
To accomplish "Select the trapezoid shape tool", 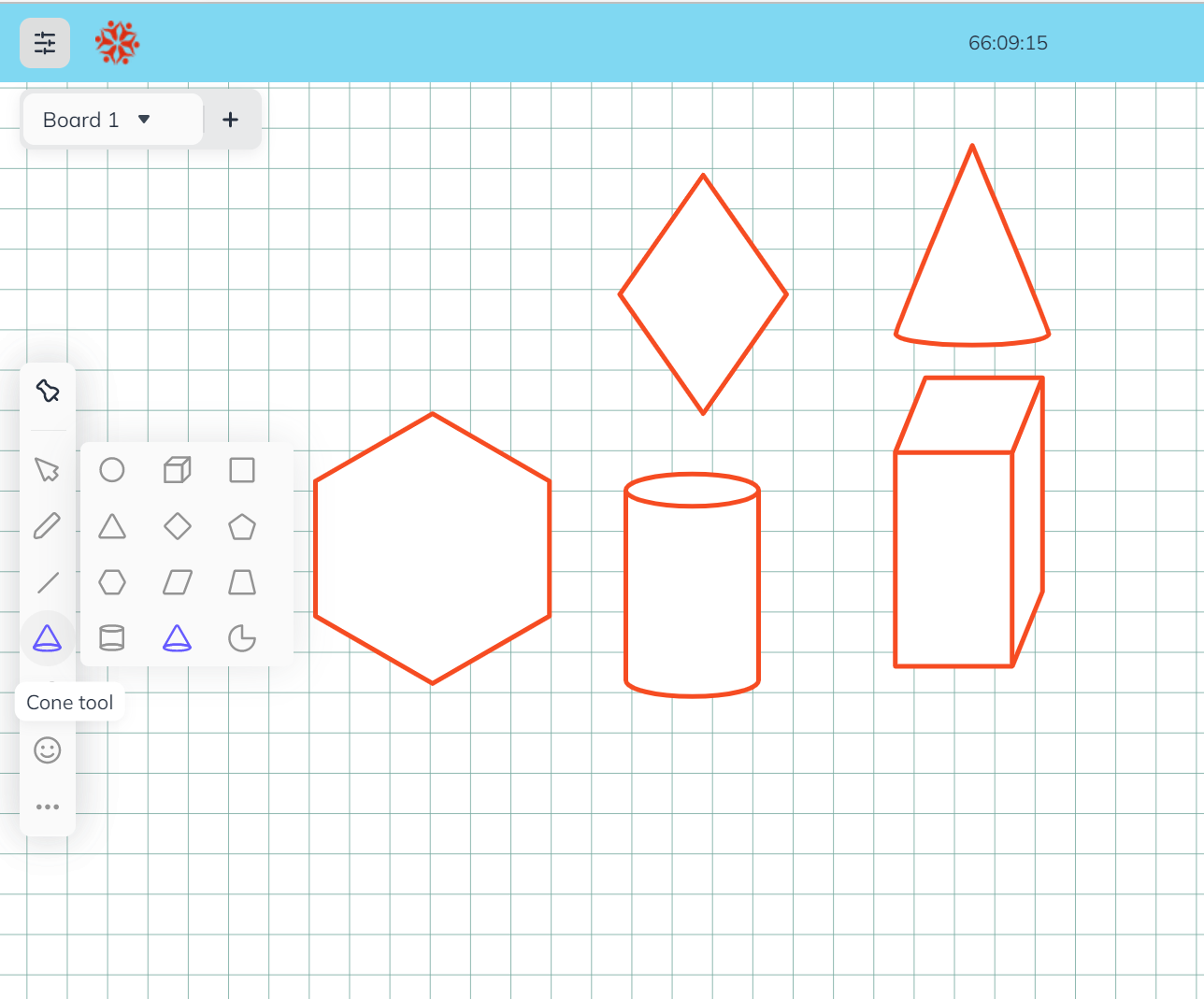I will click(241, 582).
